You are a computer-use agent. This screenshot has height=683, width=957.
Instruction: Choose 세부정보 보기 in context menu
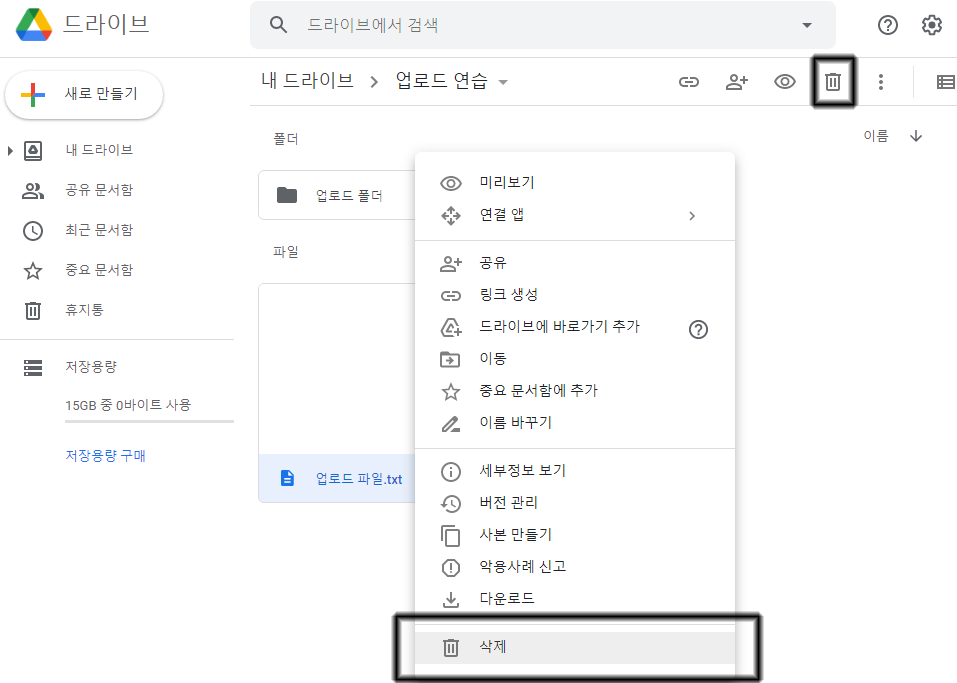575,471
